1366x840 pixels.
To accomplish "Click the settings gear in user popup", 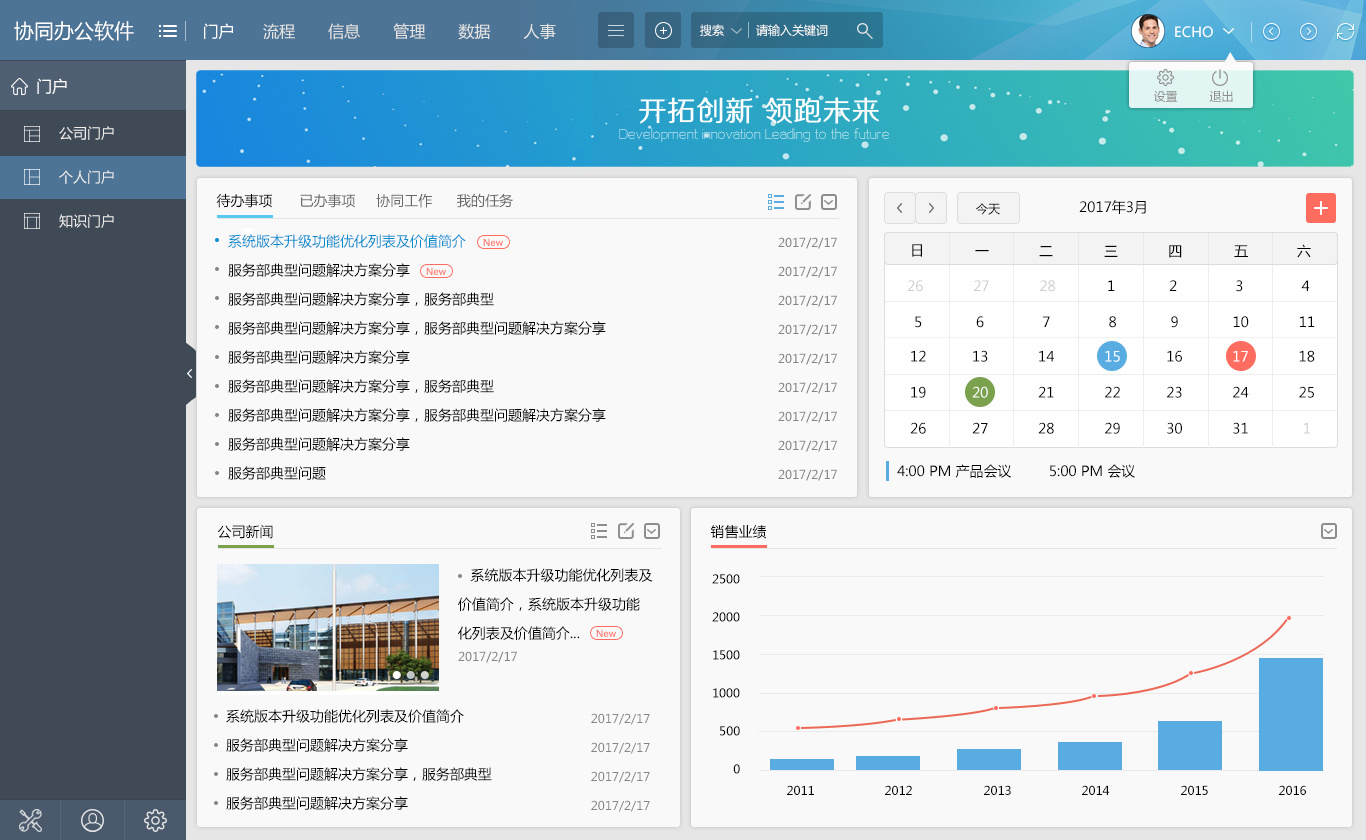I will coord(1165,78).
